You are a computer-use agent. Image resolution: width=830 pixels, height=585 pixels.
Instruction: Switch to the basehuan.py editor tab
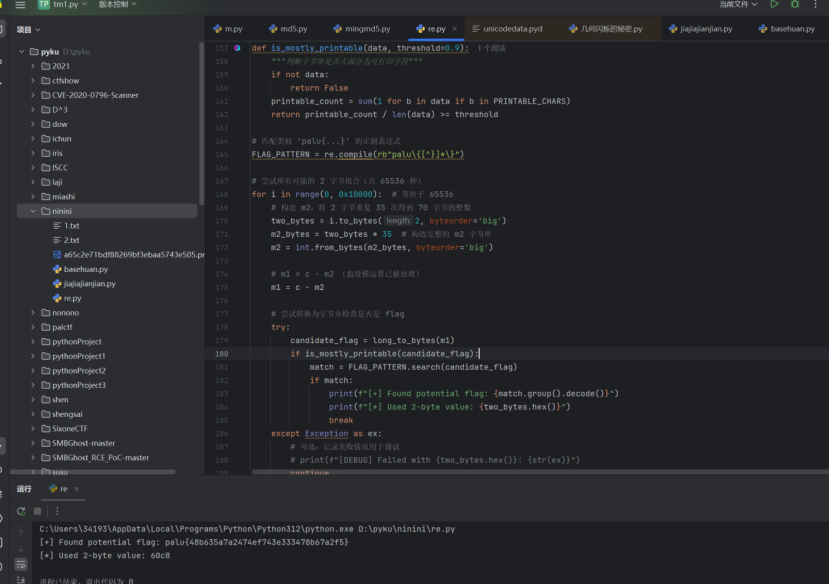point(787,29)
